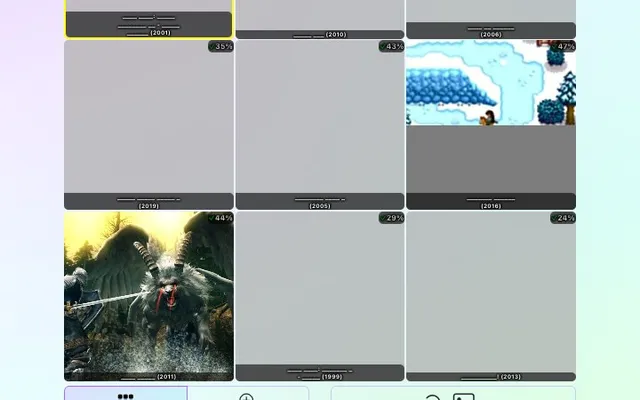The height and width of the screenshot is (400, 640).
Task: Click the 29% checkmark badge
Action: 391,218
